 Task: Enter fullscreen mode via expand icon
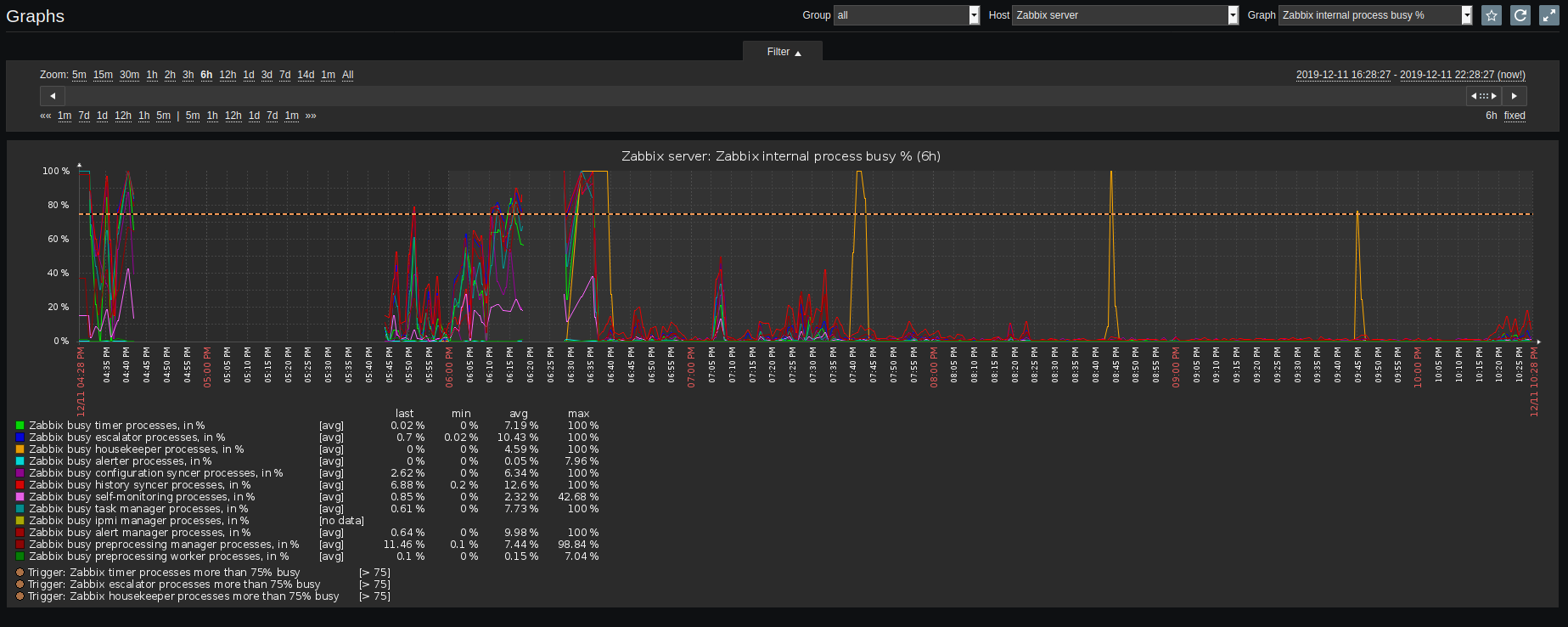[x=1549, y=15]
